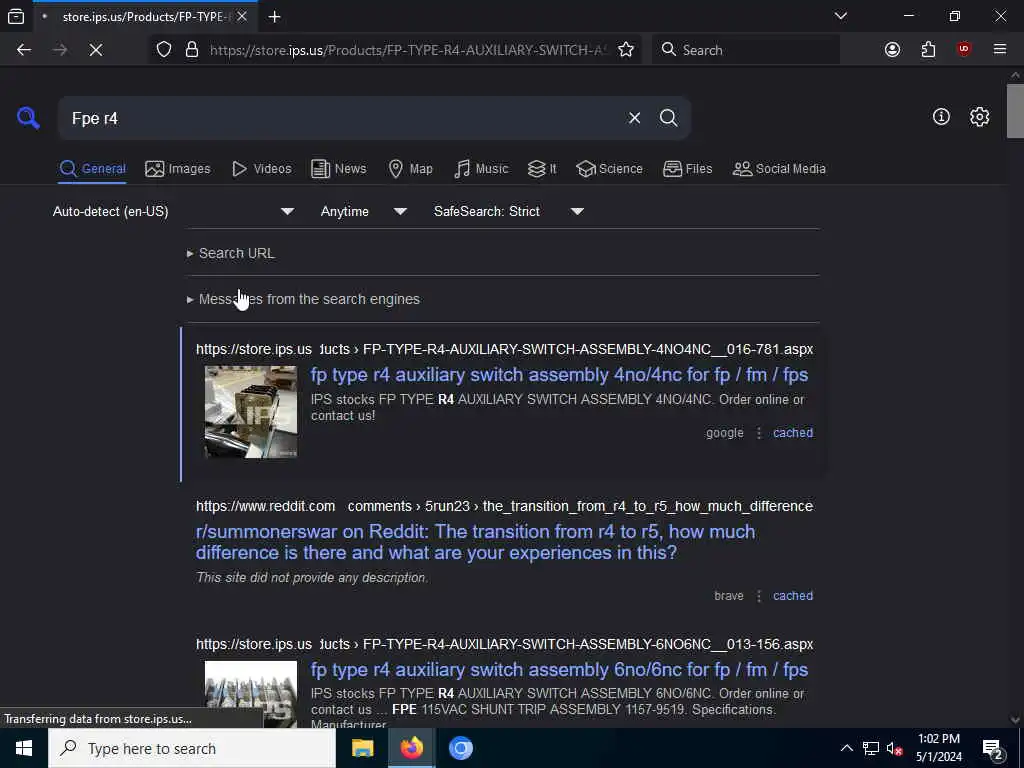Viewport: 1024px width, 768px height.
Task: Switch to the Images tab
Action: [x=178, y=168]
